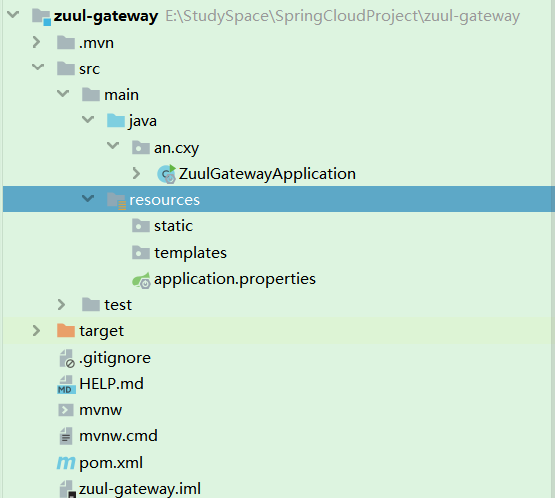Click the orange target folder icon
Viewport: 555px width, 498px height.
(66, 331)
